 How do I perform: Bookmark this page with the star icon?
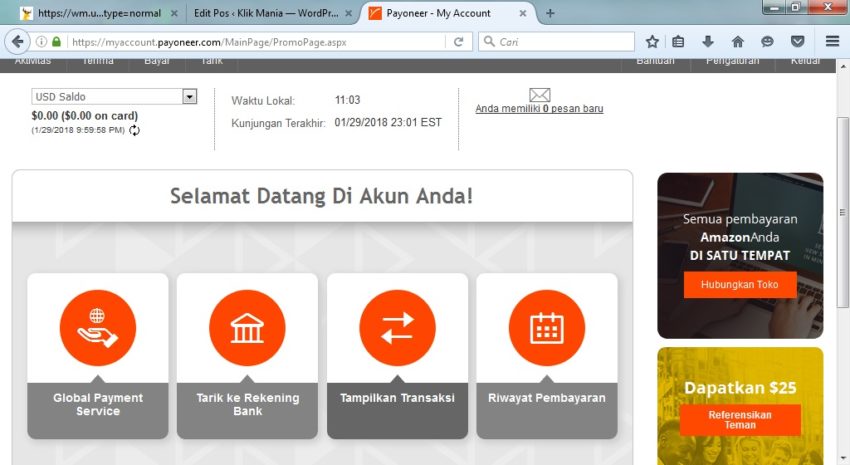coord(652,42)
